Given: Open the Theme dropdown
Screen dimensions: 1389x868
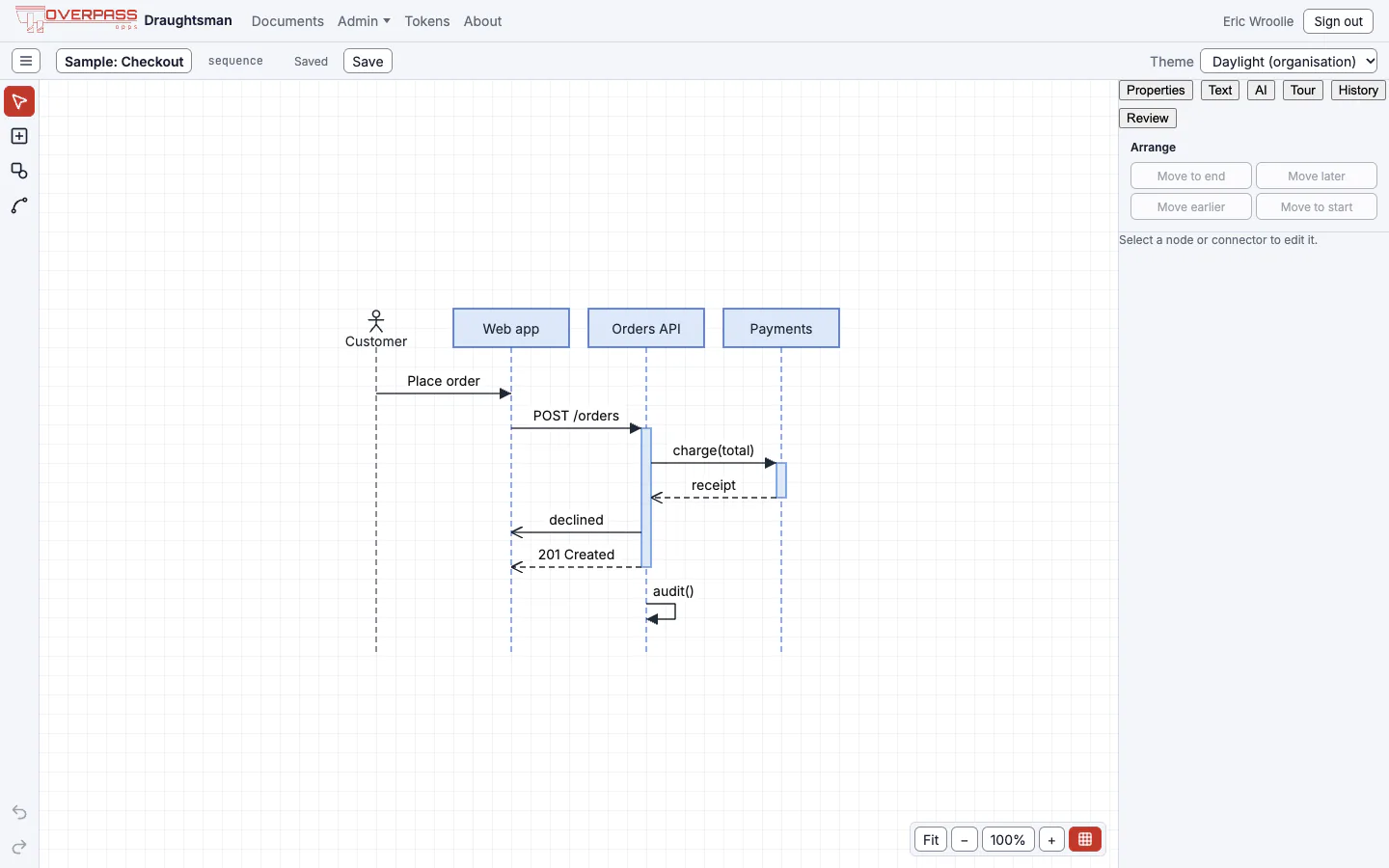Looking at the screenshot, I should (x=1289, y=61).
